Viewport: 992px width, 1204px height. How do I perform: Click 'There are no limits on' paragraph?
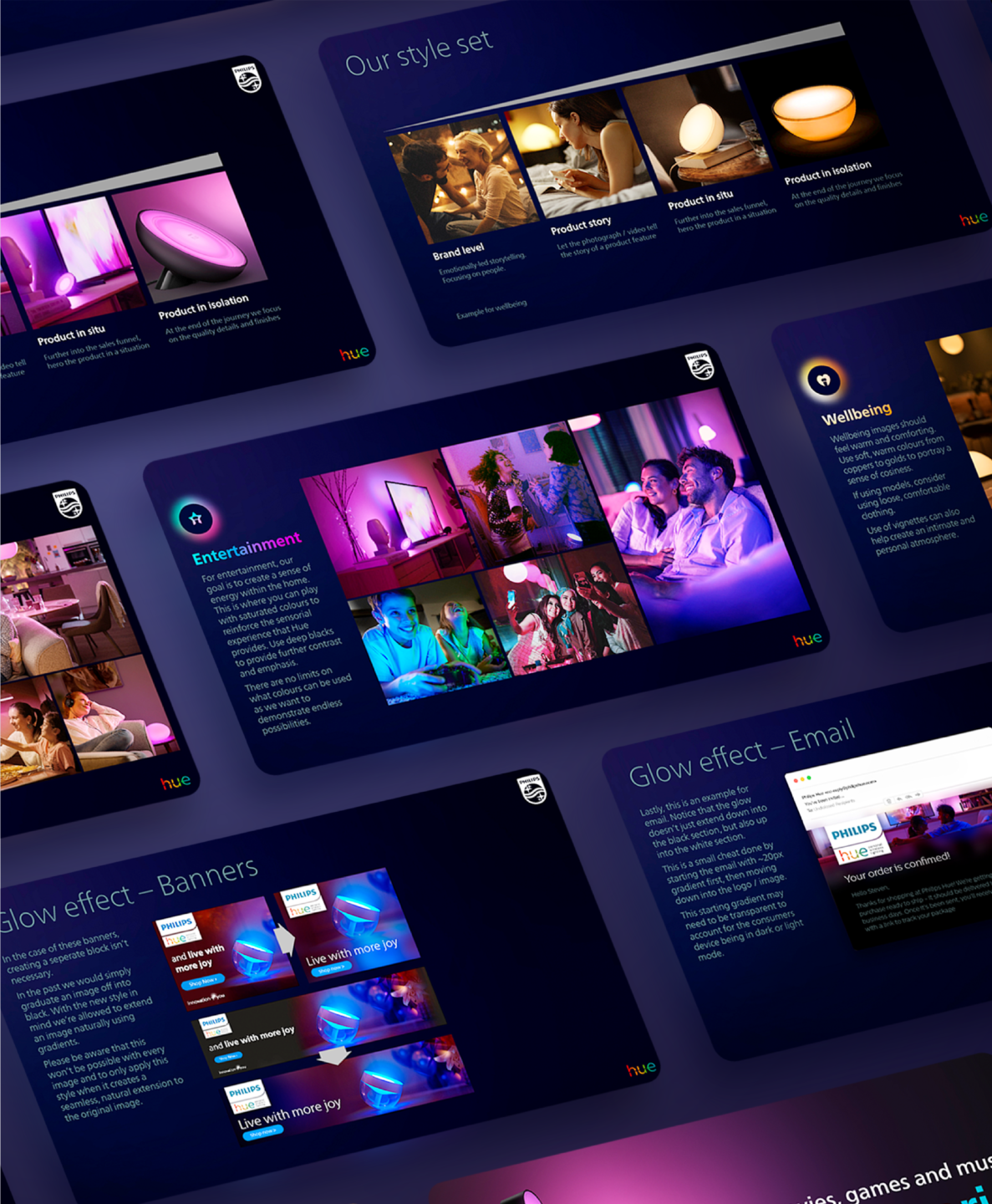298,701
